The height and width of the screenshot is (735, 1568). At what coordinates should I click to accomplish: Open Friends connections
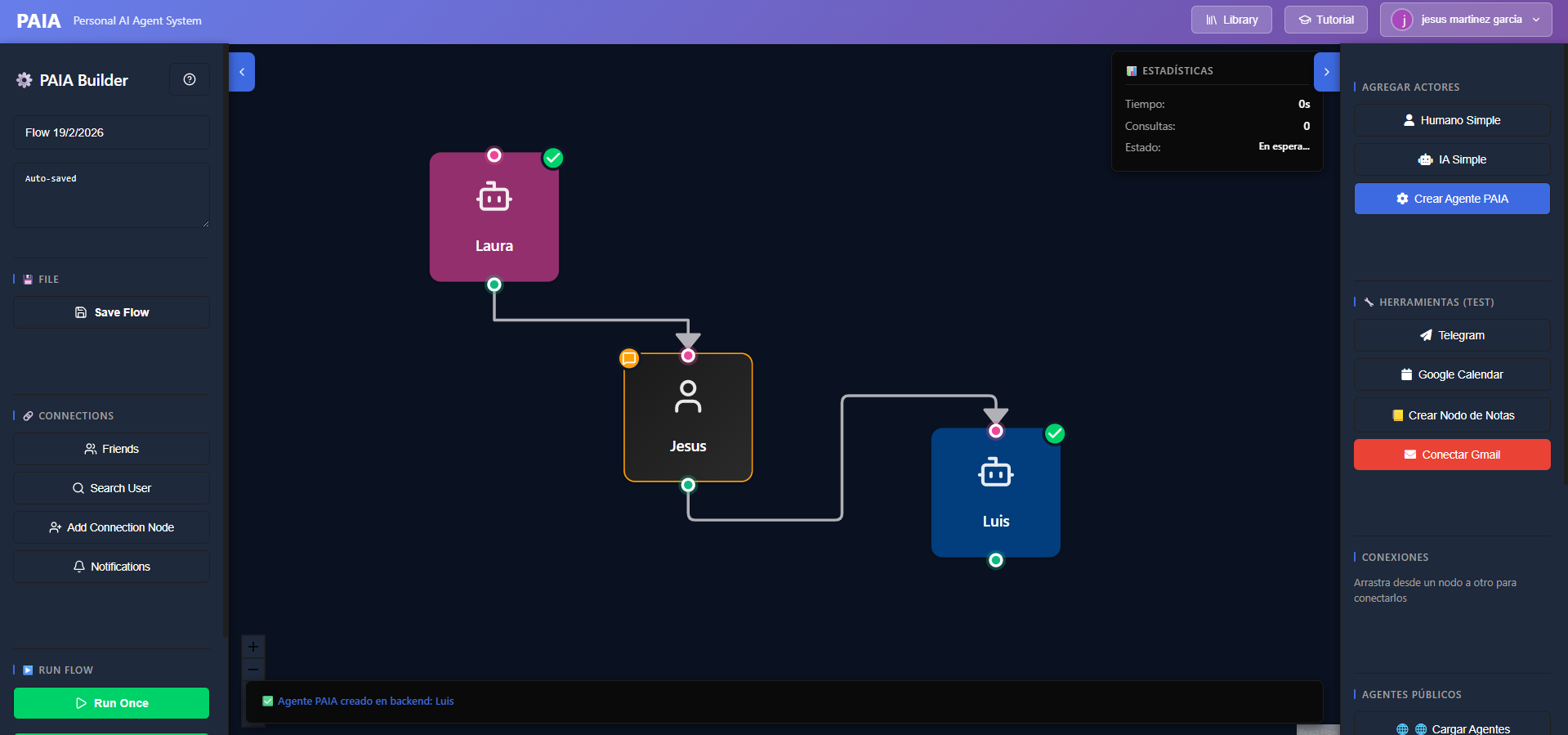(x=111, y=449)
